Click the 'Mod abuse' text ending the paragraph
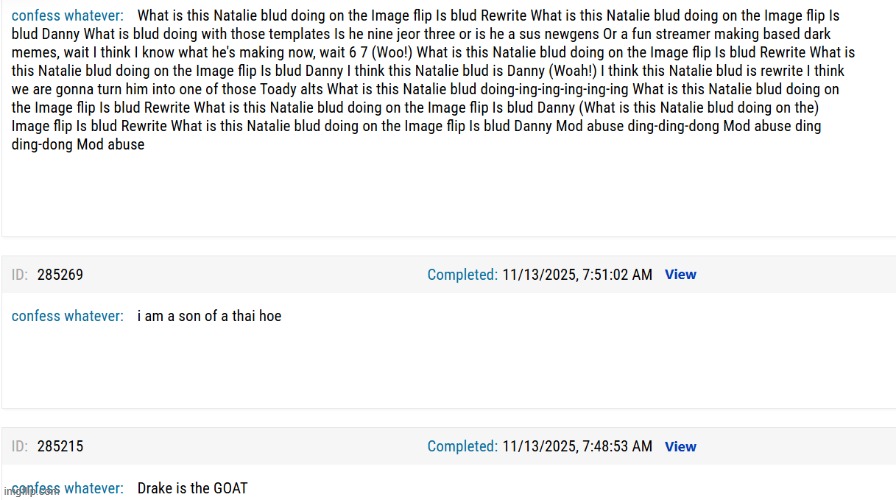Screen dimensions: 896x500 pos(111,144)
